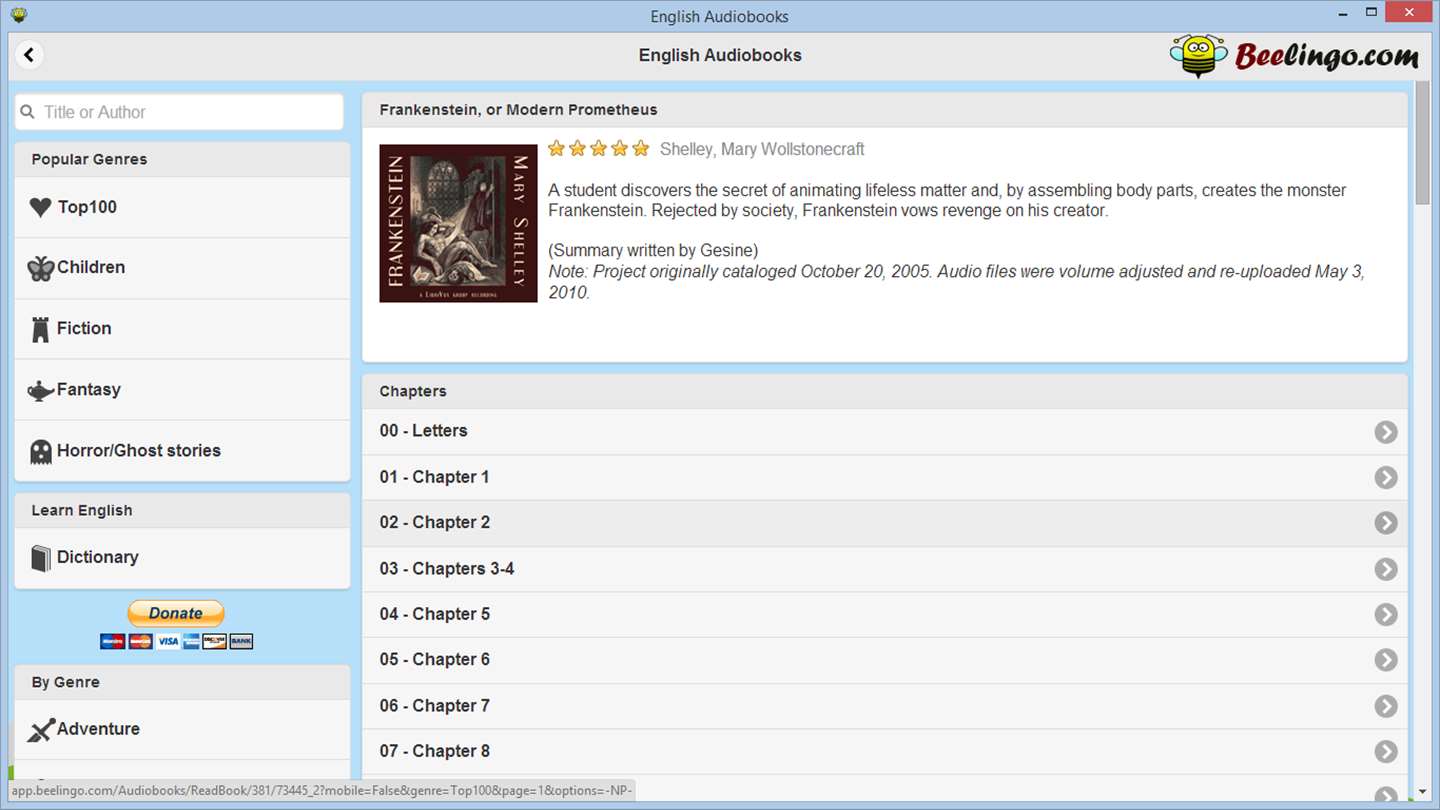Viewport: 1440px width, 810px height.
Task: Click the Frankenstein book cover thumbnail
Action: 458,223
